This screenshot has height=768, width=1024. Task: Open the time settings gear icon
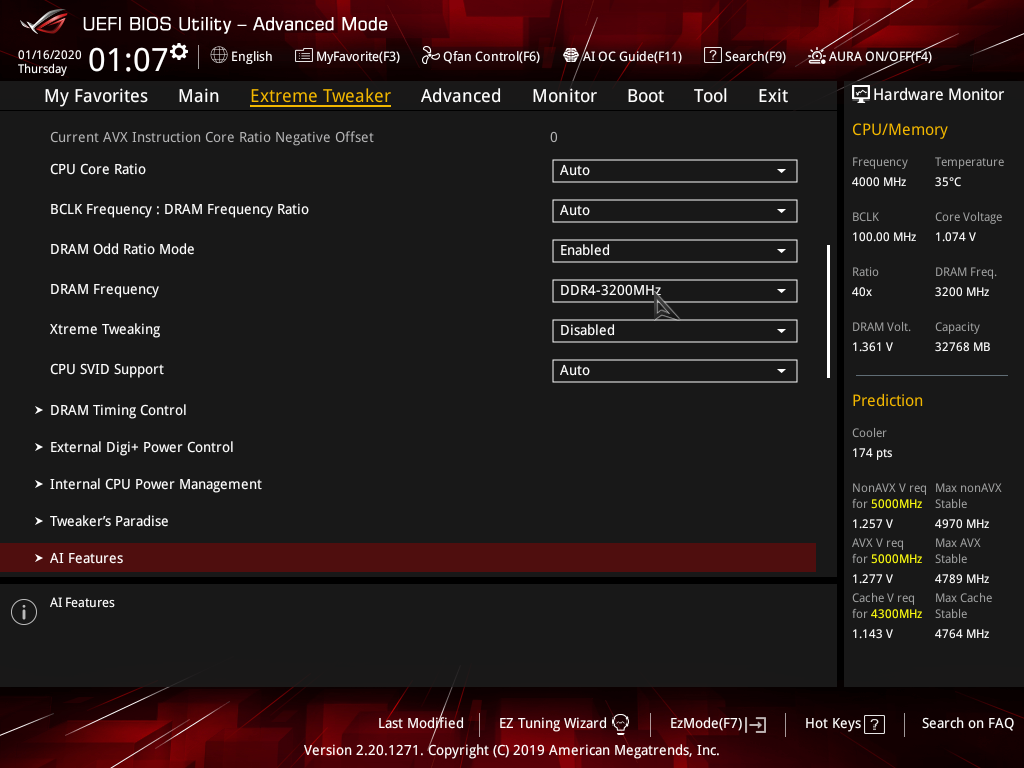click(179, 52)
